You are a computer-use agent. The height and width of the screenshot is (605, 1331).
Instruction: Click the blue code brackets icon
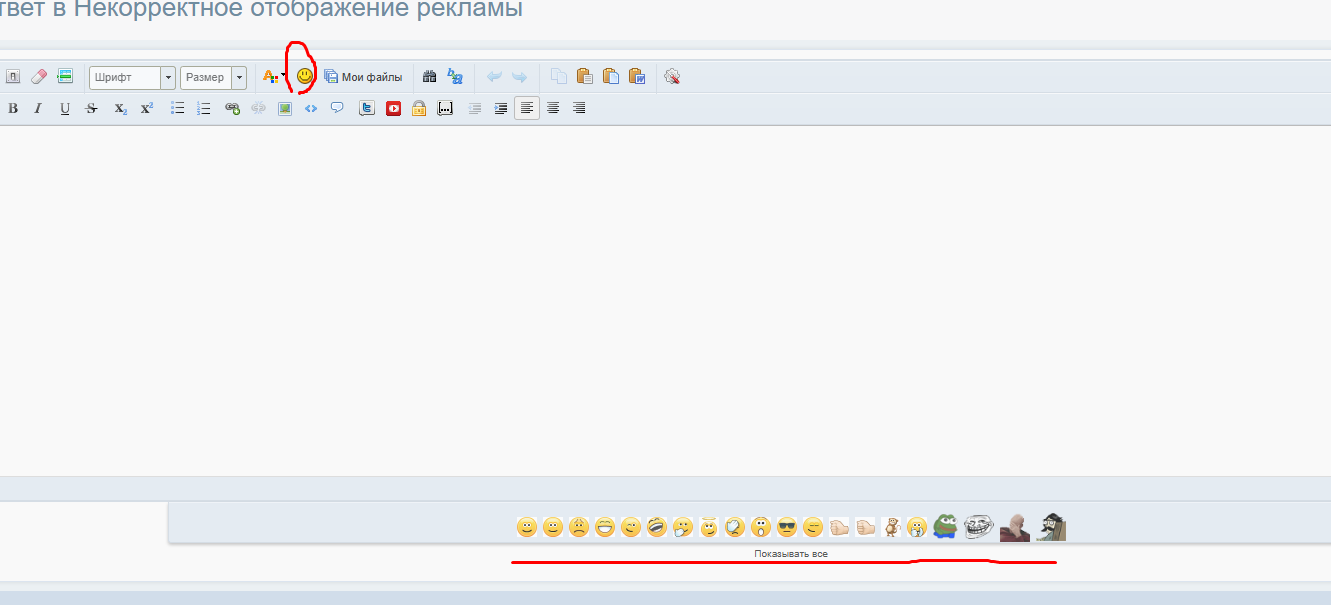pyautogui.click(x=311, y=108)
